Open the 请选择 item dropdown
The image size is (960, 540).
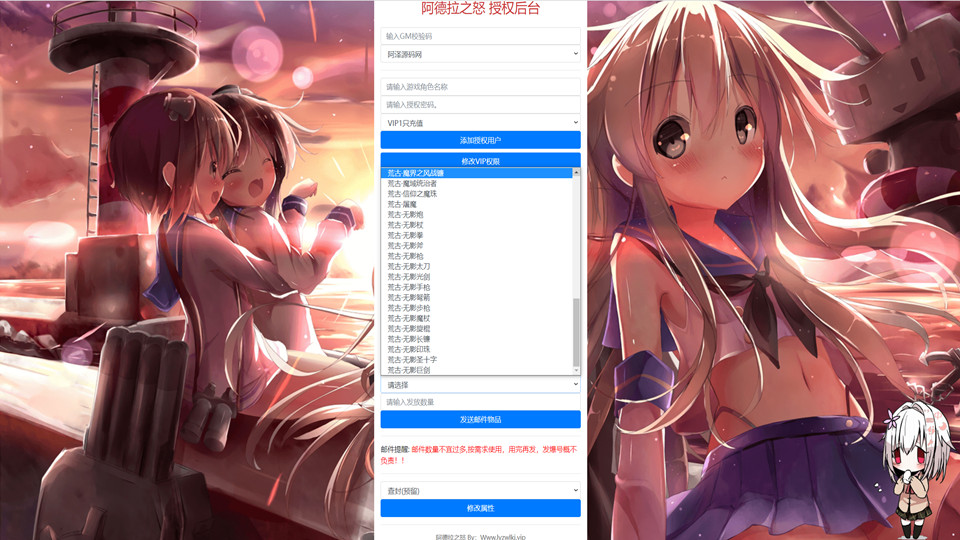[x=480, y=385]
